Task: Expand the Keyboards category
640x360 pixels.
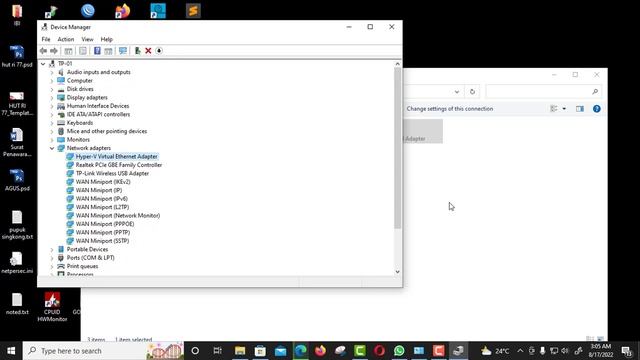Action: pyautogui.click(x=52, y=123)
